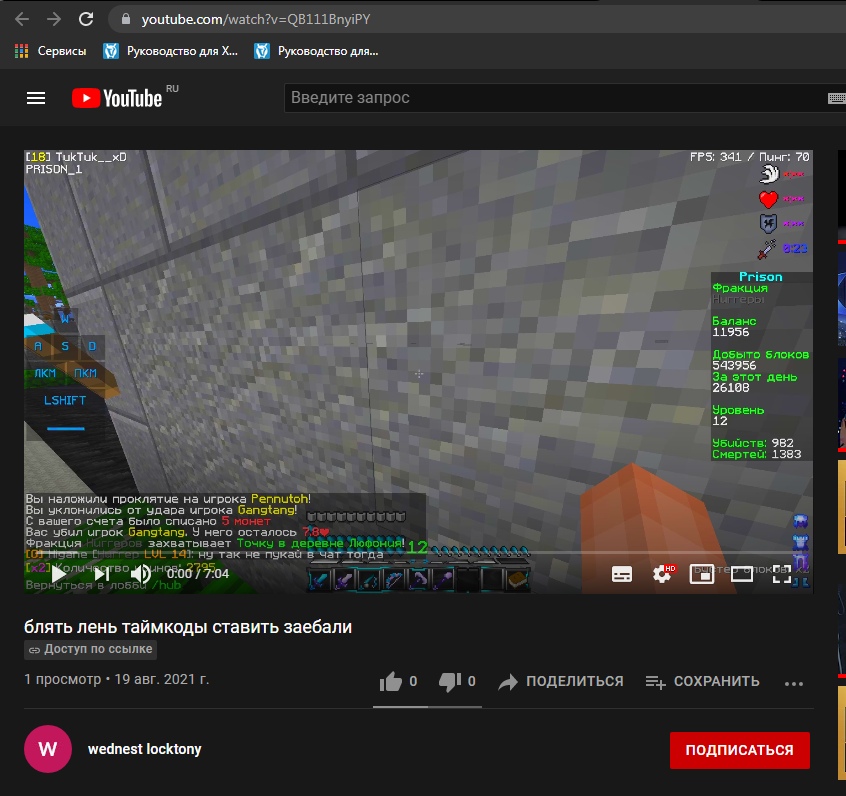The image size is (846, 796).
Task: Click ПОДЕЛИТЬСЯ to share the video
Action: coord(561,681)
